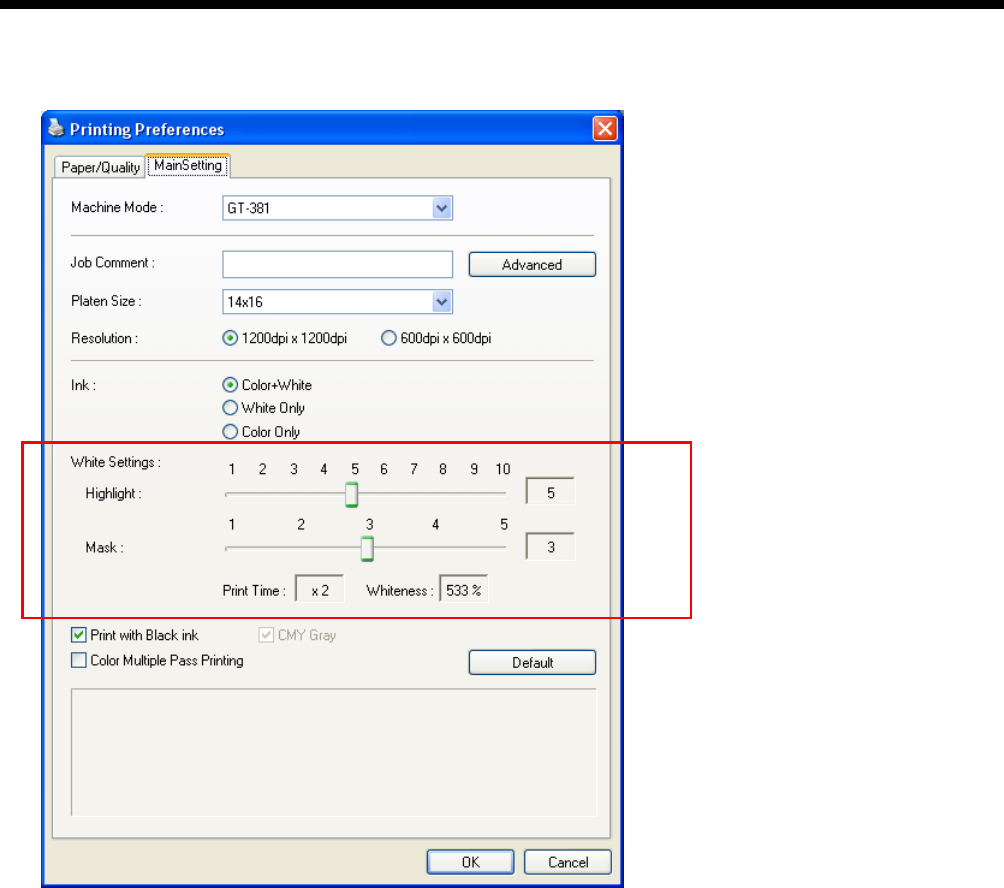This screenshot has height=888, width=1004.
Task: Click the Highlight value box showing 5
Action: [550, 492]
